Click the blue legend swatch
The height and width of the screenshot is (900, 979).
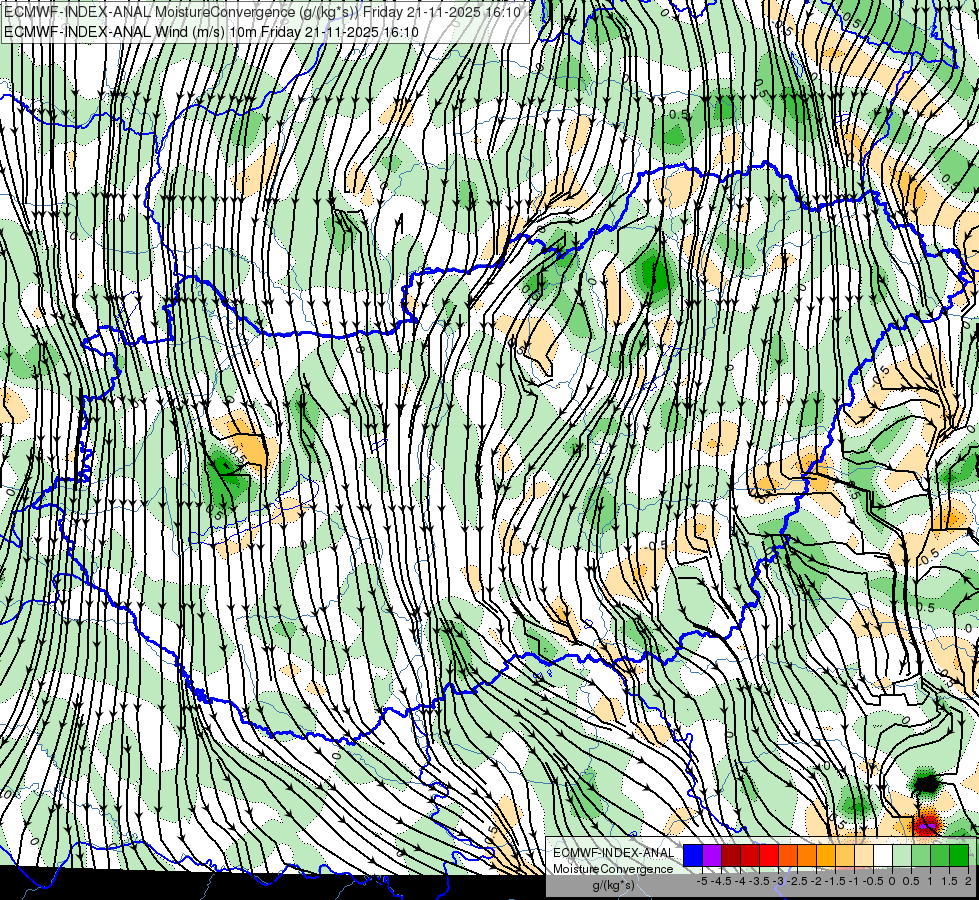(x=693, y=855)
